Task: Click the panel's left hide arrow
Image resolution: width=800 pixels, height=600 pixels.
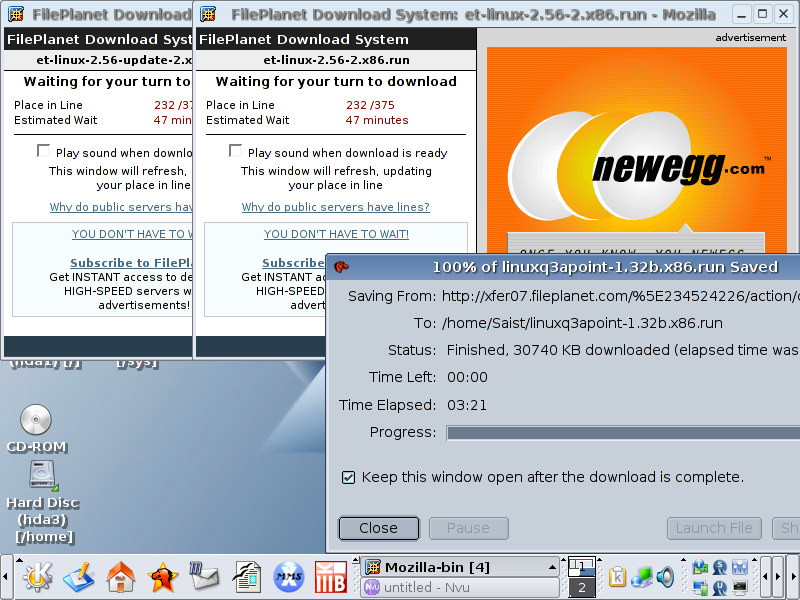Action: point(6,577)
